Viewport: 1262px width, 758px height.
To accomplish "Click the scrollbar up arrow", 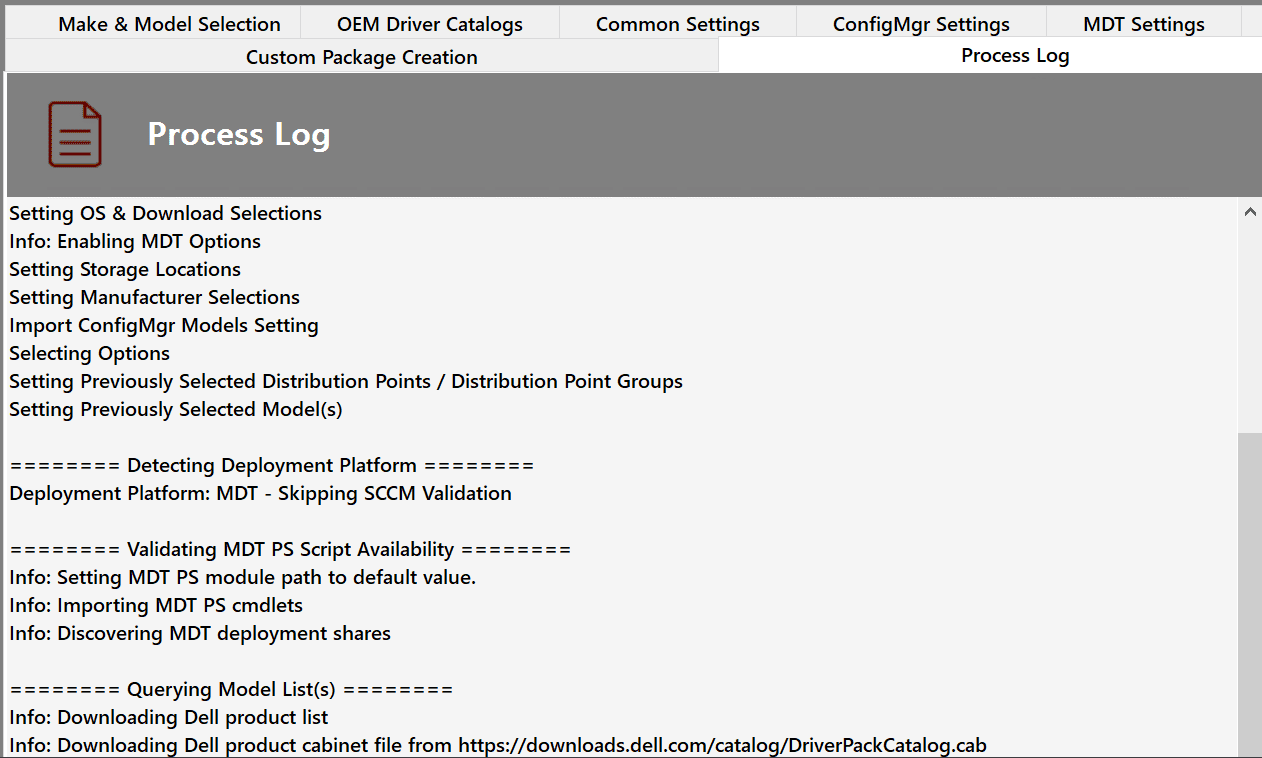I will click(x=1249, y=212).
